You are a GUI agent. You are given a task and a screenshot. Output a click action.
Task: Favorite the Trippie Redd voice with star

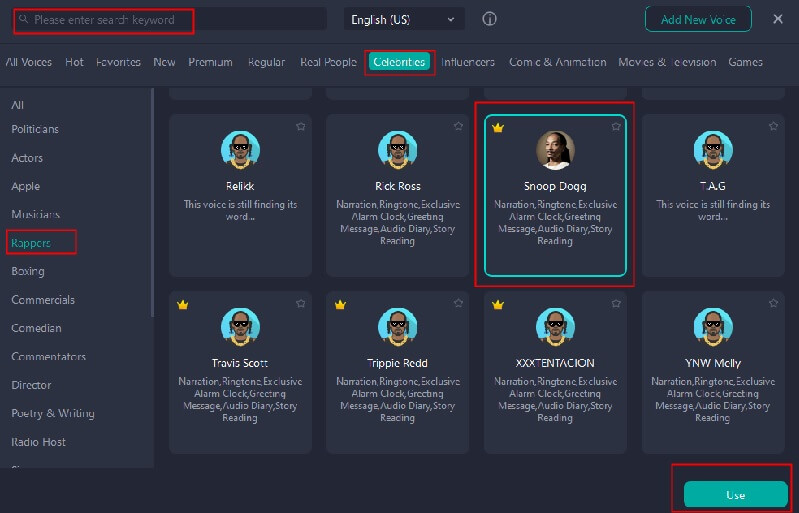click(x=458, y=304)
